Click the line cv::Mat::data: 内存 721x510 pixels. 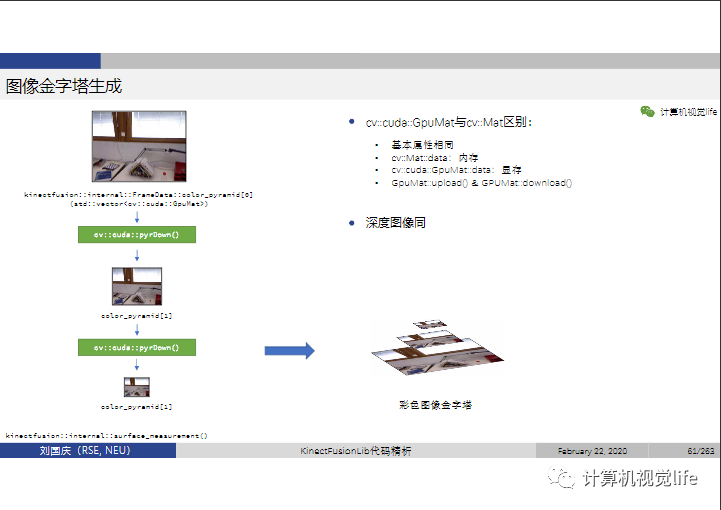tap(435, 158)
